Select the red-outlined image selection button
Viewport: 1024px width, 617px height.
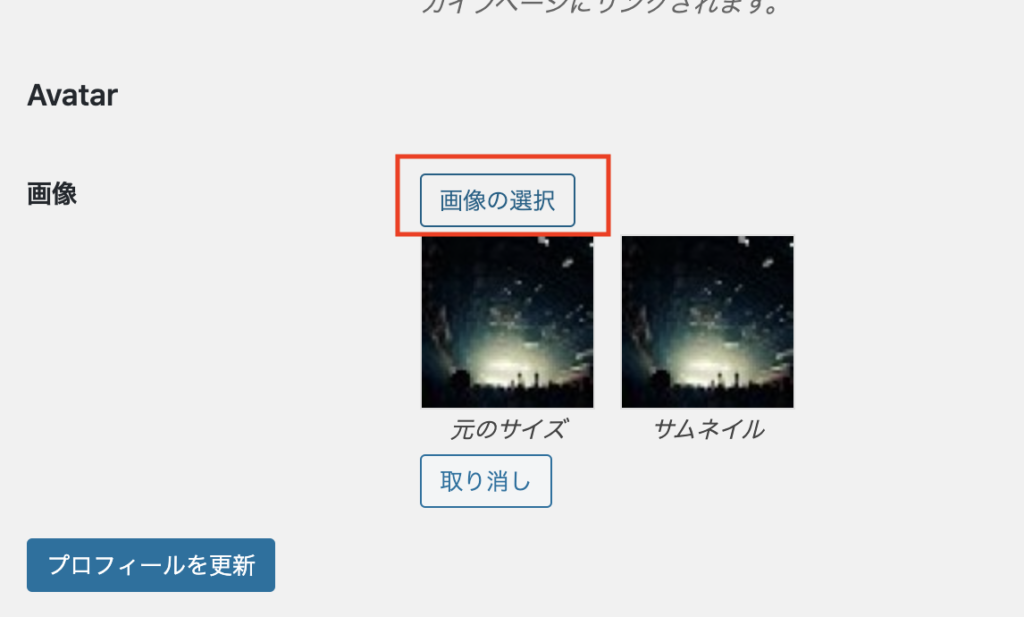click(497, 200)
